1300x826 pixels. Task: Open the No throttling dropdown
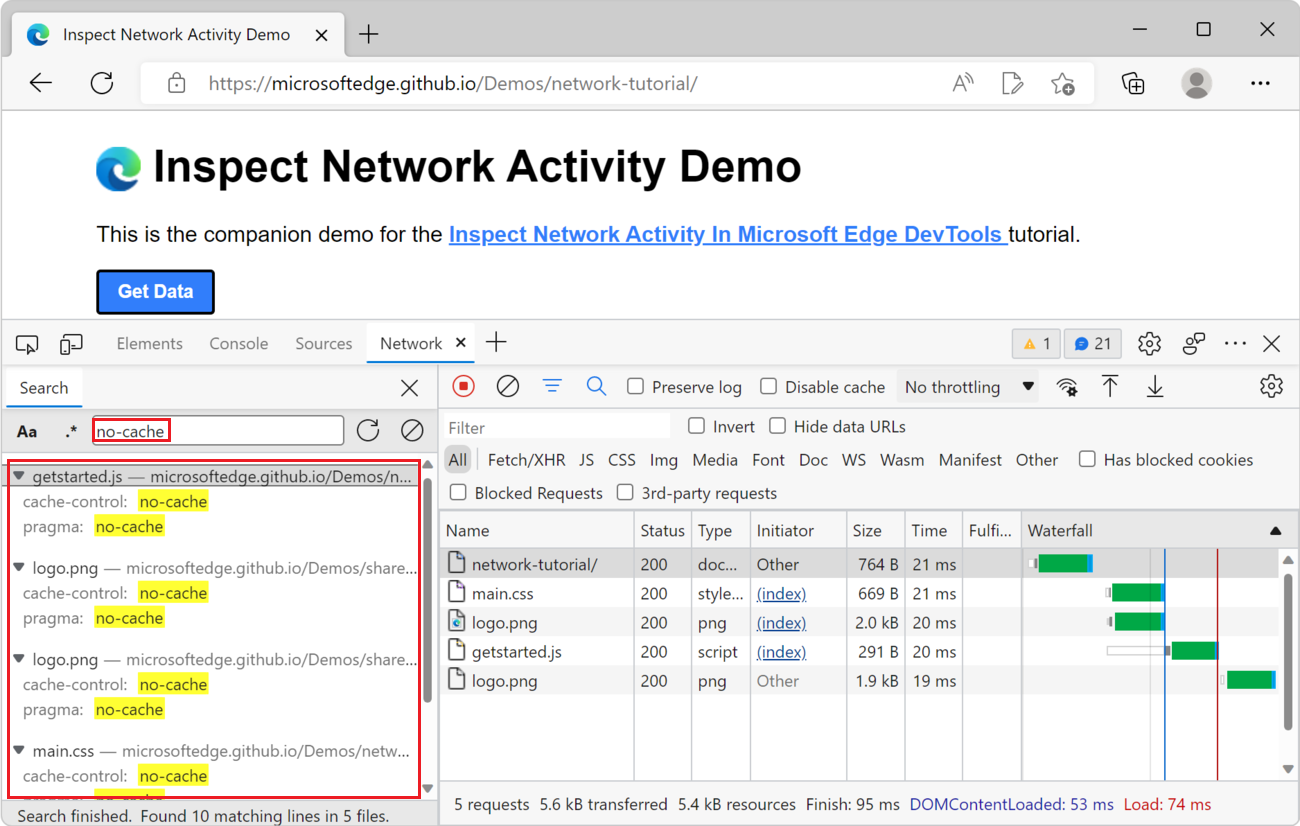pyautogui.click(x=966, y=386)
